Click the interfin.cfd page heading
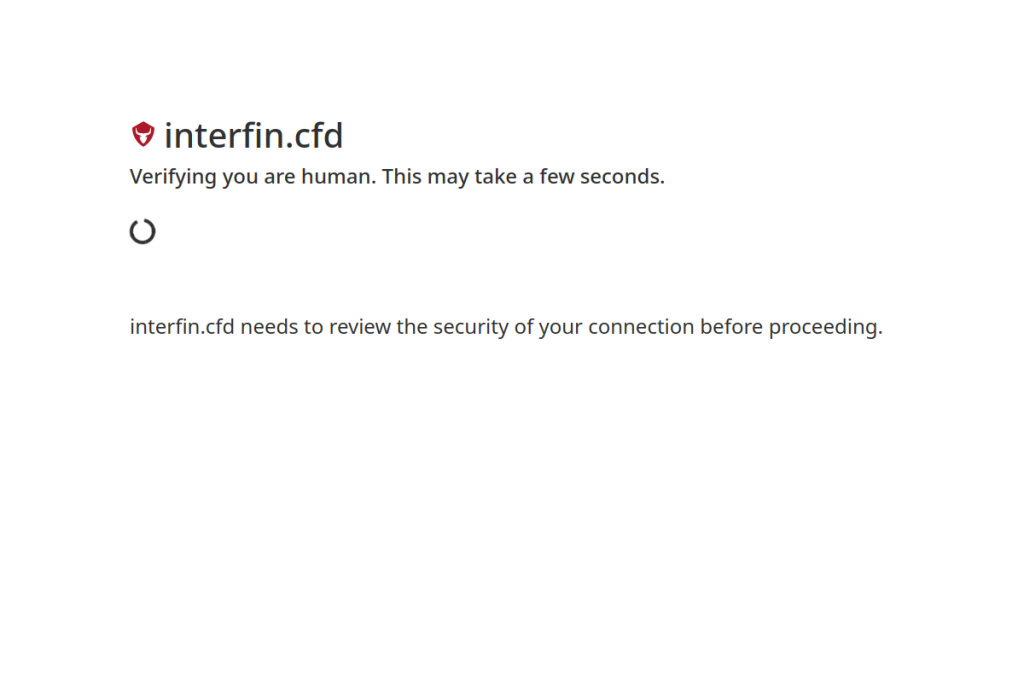This screenshot has width=1024, height=683. pos(254,135)
